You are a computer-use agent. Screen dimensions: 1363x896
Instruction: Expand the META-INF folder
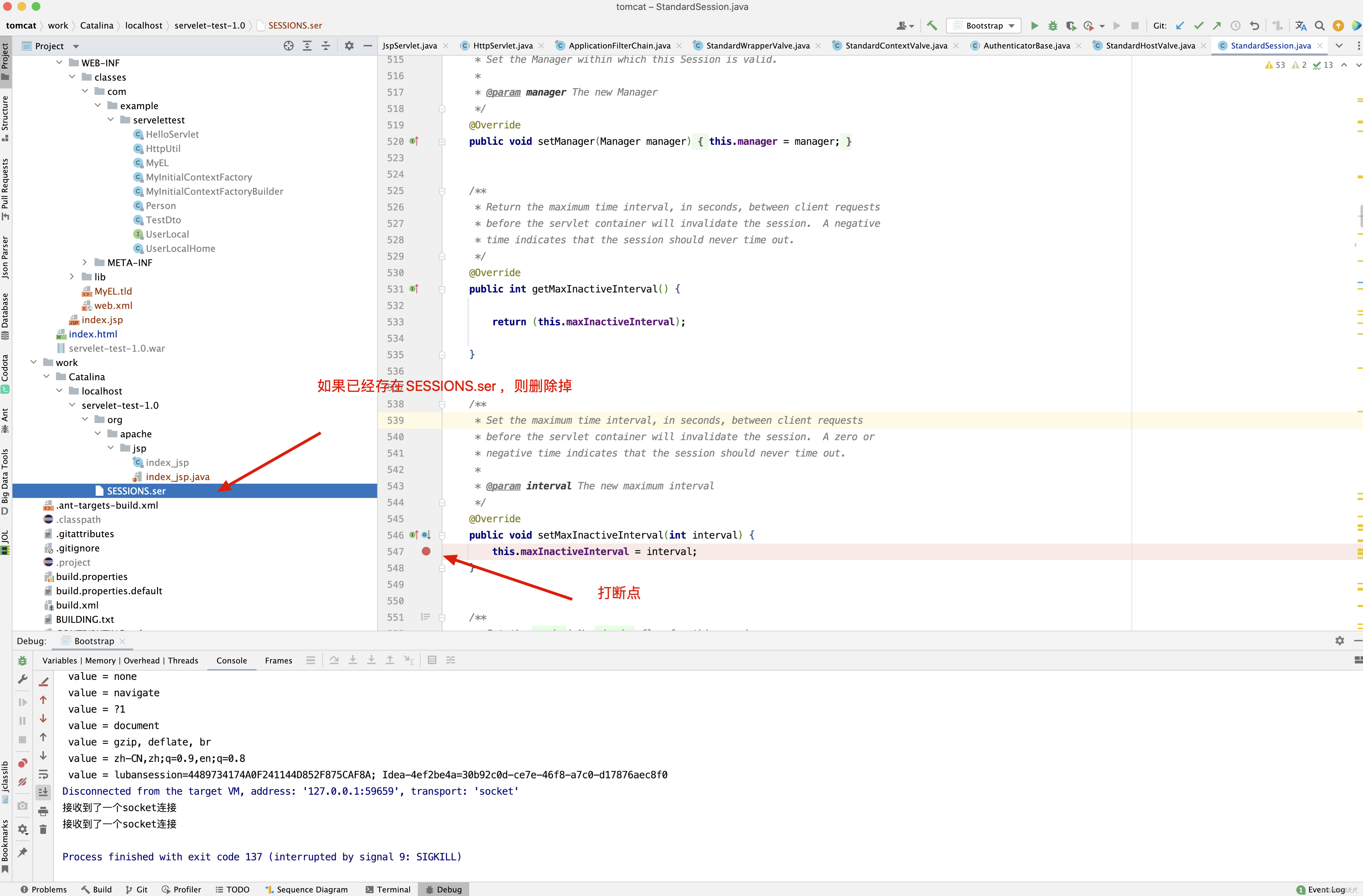85,262
